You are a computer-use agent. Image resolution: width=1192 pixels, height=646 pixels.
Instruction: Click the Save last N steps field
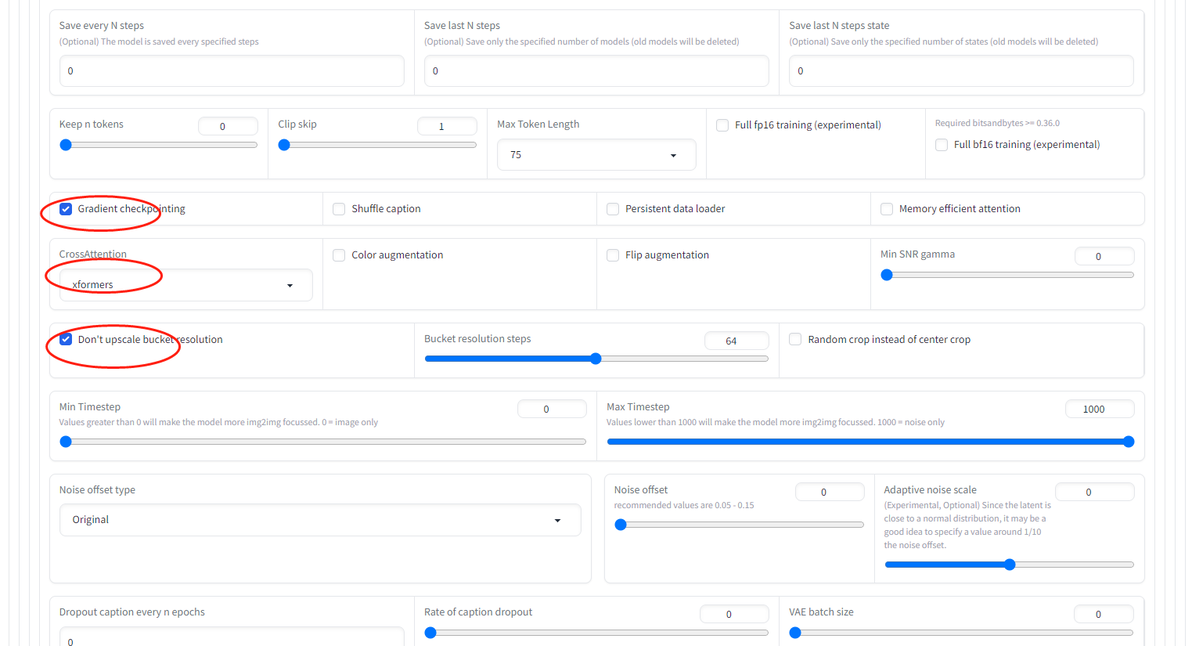tap(596, 71)
